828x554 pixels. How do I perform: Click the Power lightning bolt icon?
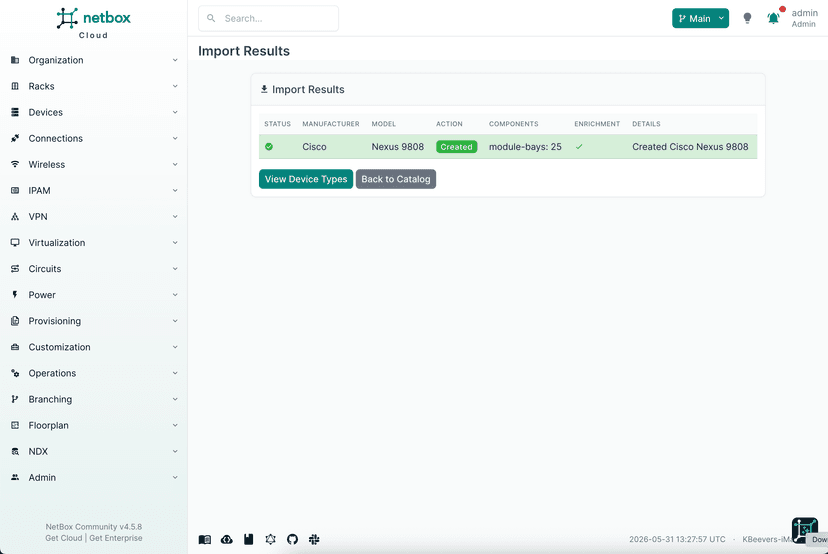pyautogui.click(x=15, y=295)
